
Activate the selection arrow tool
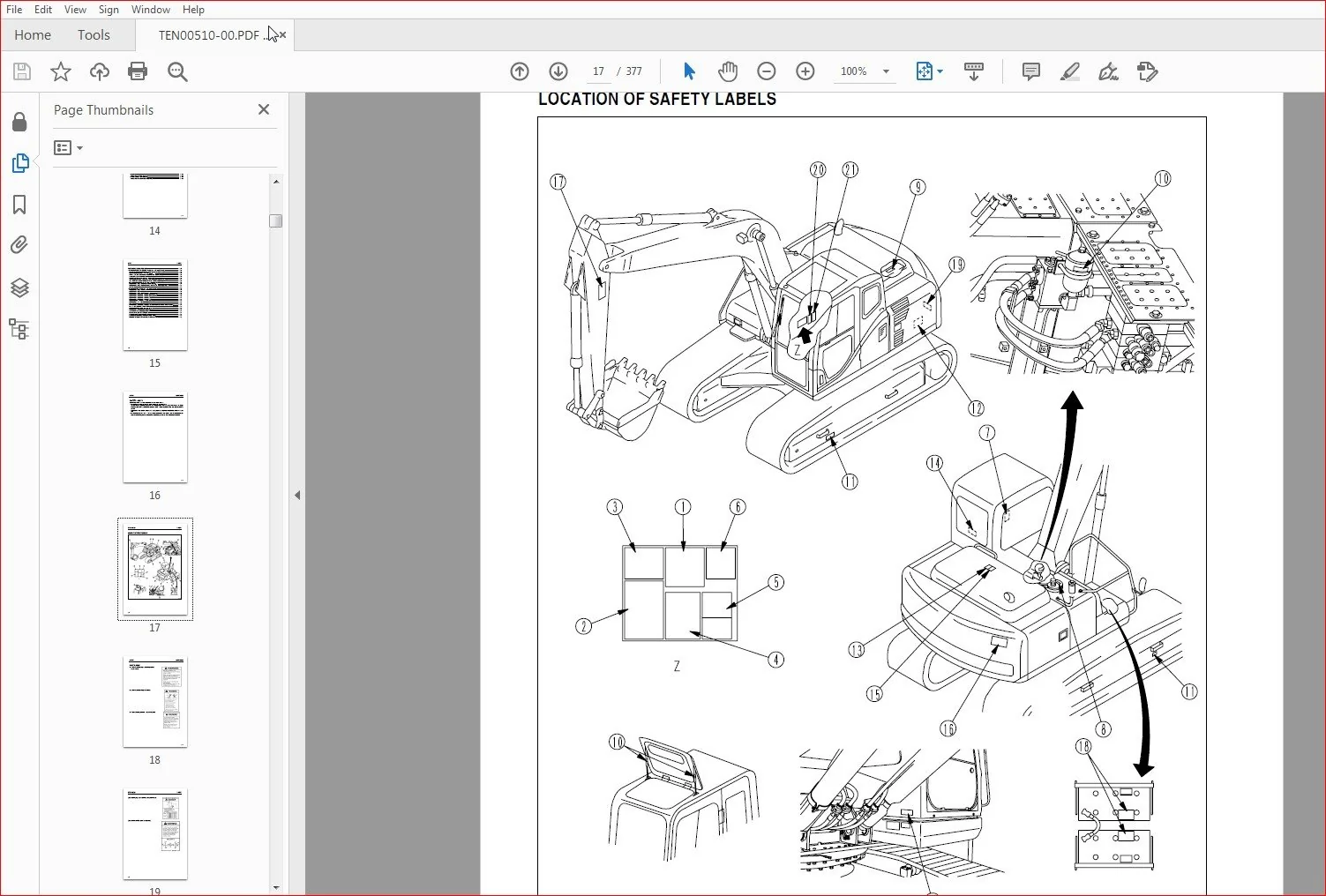tap(689, 71)
